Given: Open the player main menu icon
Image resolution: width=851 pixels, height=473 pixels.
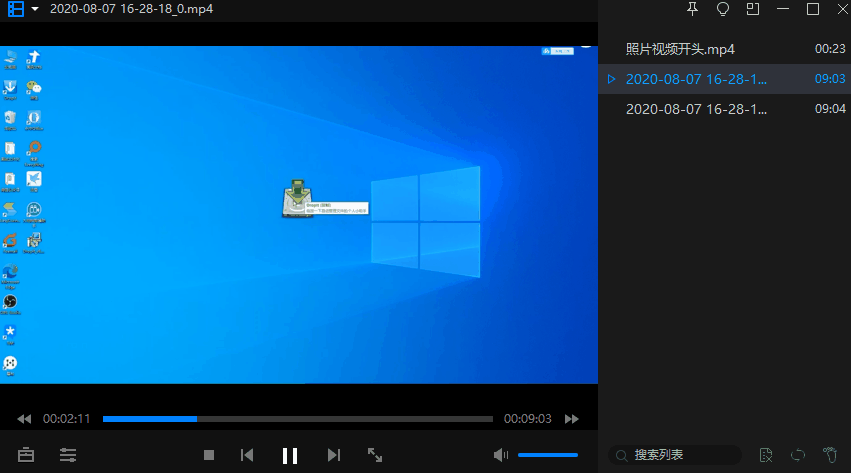Looking at the screenshot, I should coord(16,9).
